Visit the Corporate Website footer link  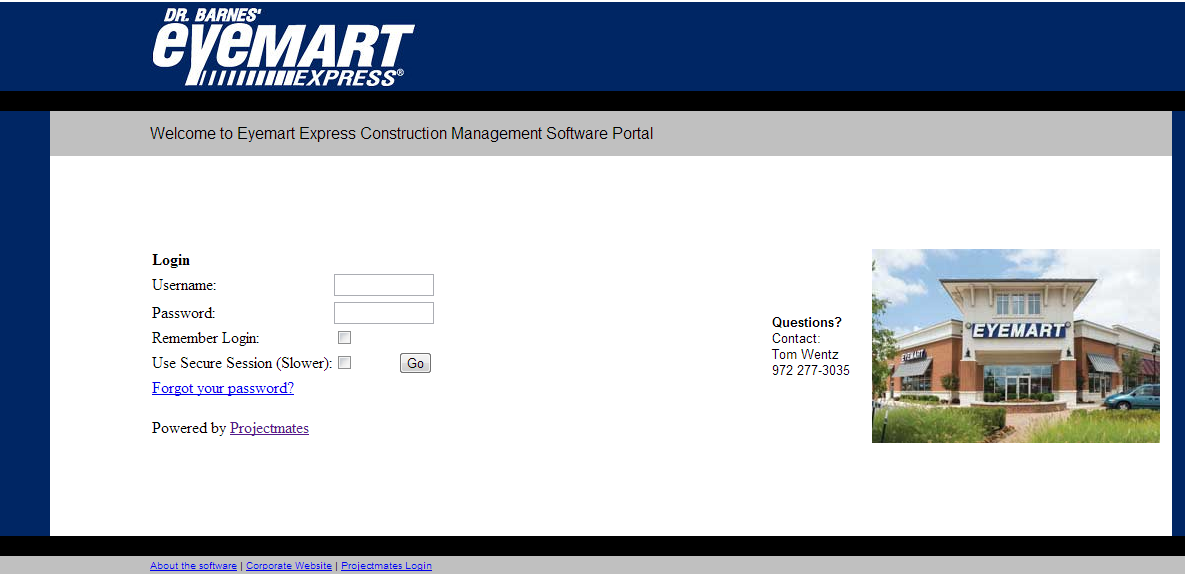(289, 566)
